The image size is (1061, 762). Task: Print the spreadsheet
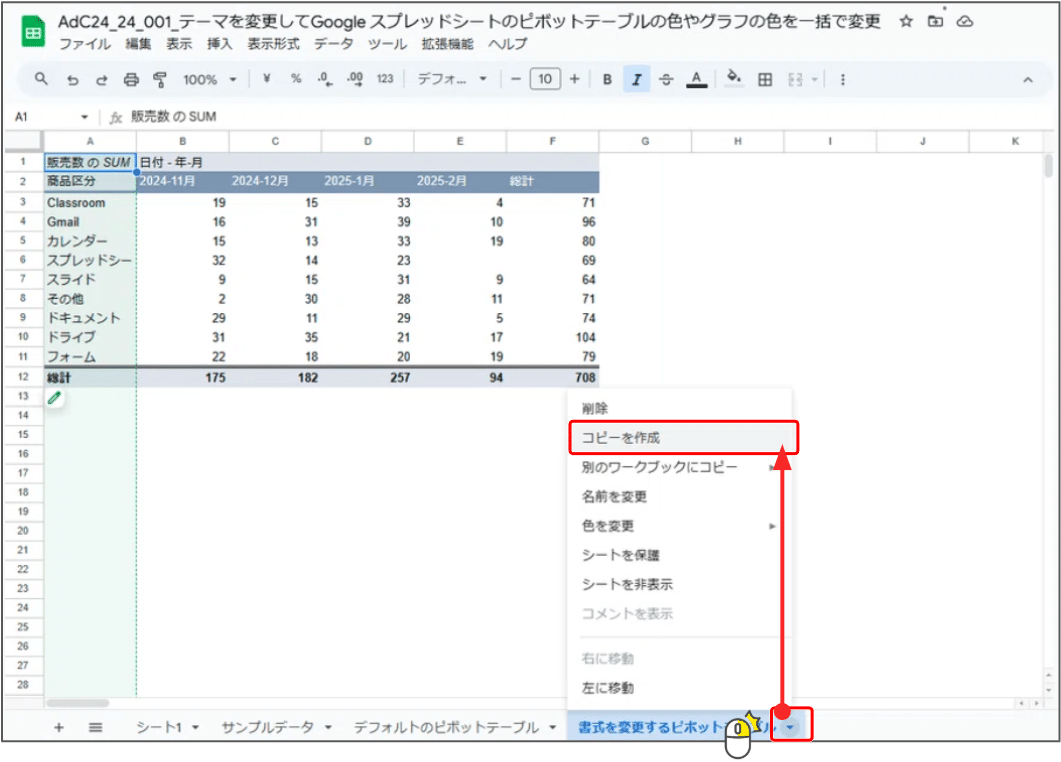[131, 80]
